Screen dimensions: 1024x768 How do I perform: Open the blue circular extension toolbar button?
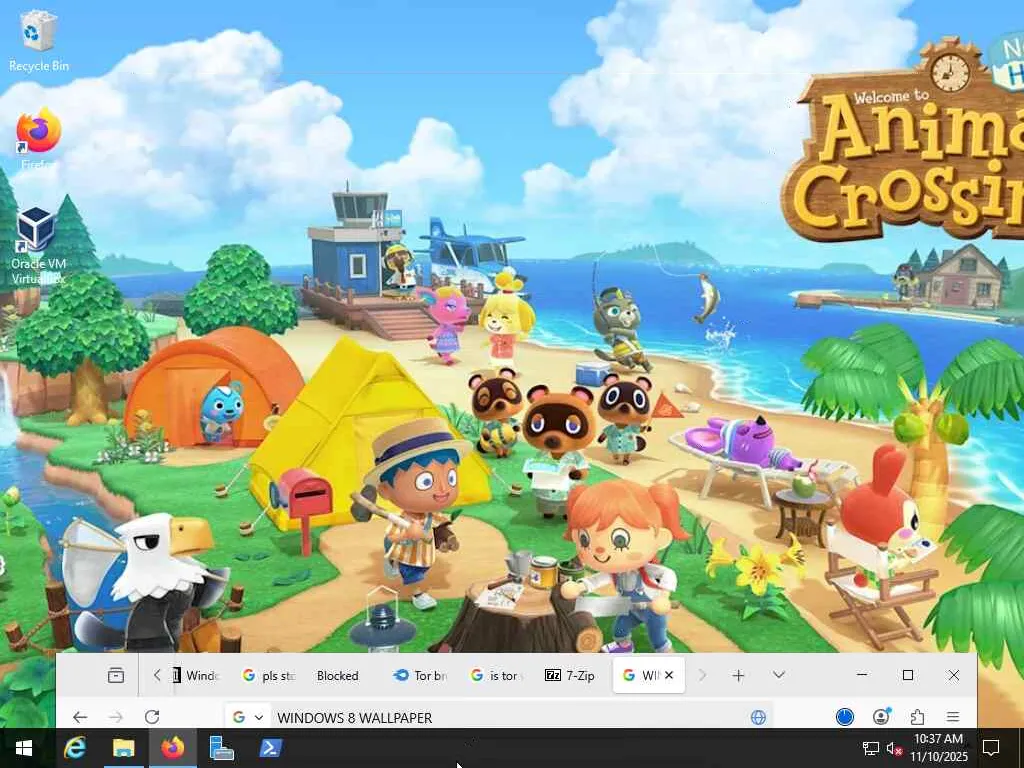coord(844,717)
